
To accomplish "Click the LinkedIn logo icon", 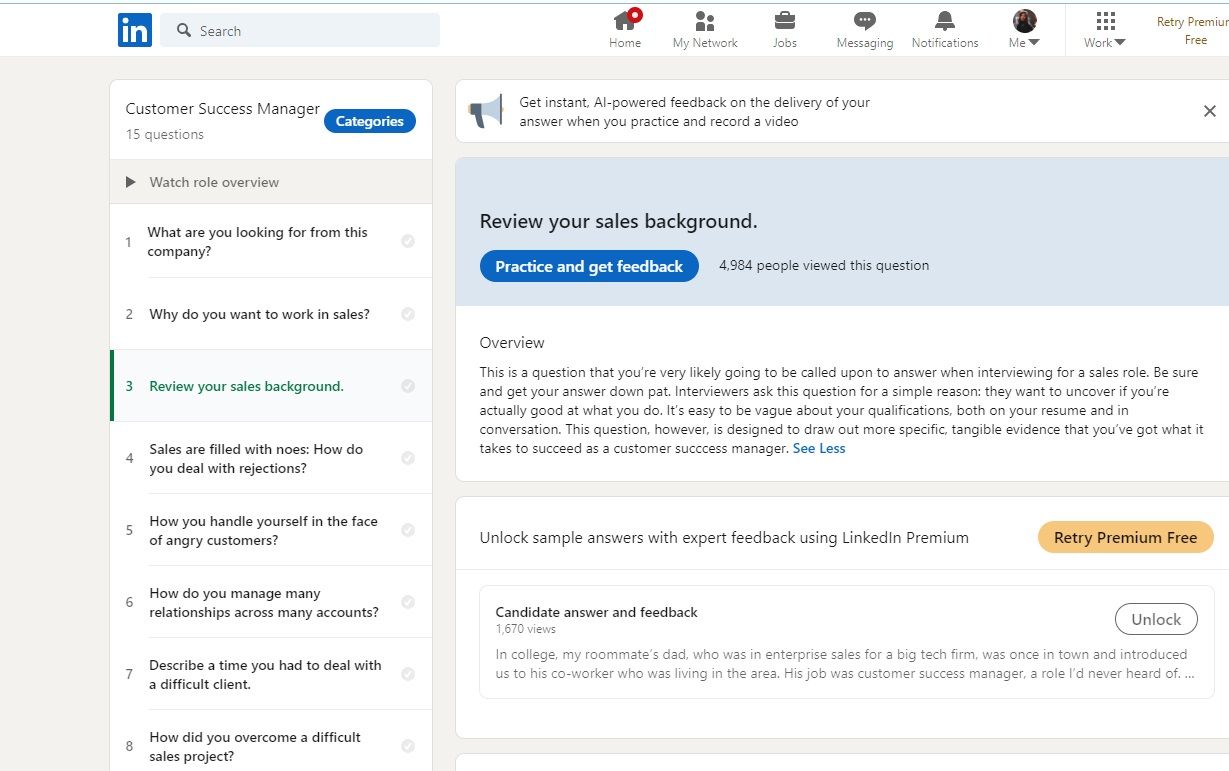I will click(134, 30).
